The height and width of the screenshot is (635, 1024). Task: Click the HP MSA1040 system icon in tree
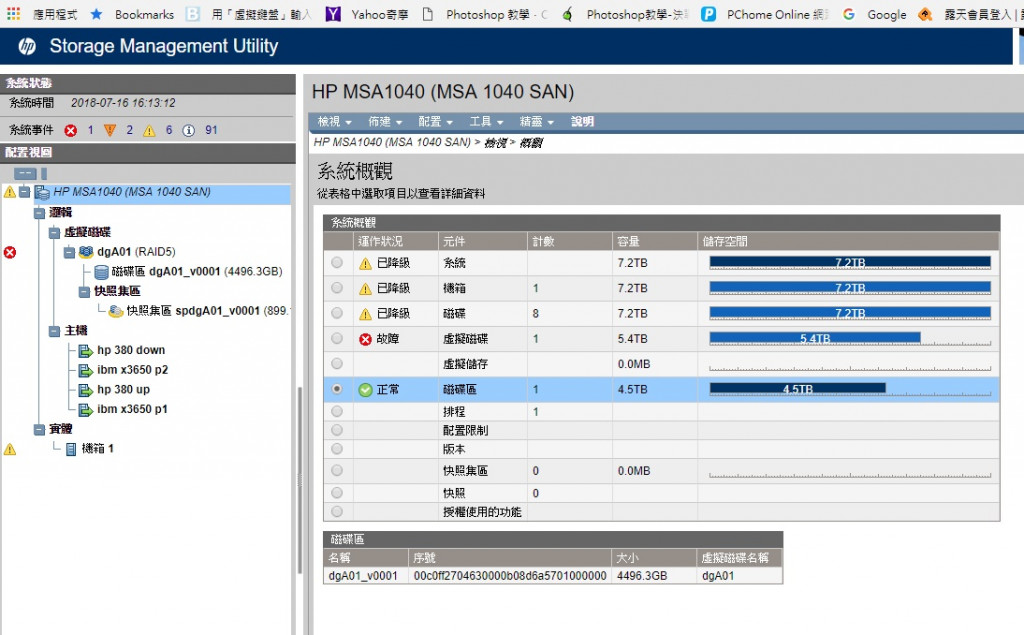[42, 192]
